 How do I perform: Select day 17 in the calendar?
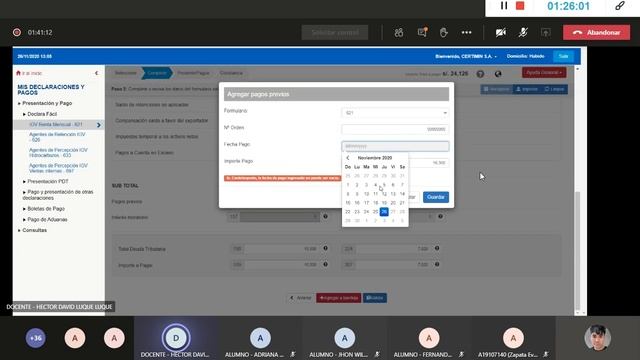point(366,203)
